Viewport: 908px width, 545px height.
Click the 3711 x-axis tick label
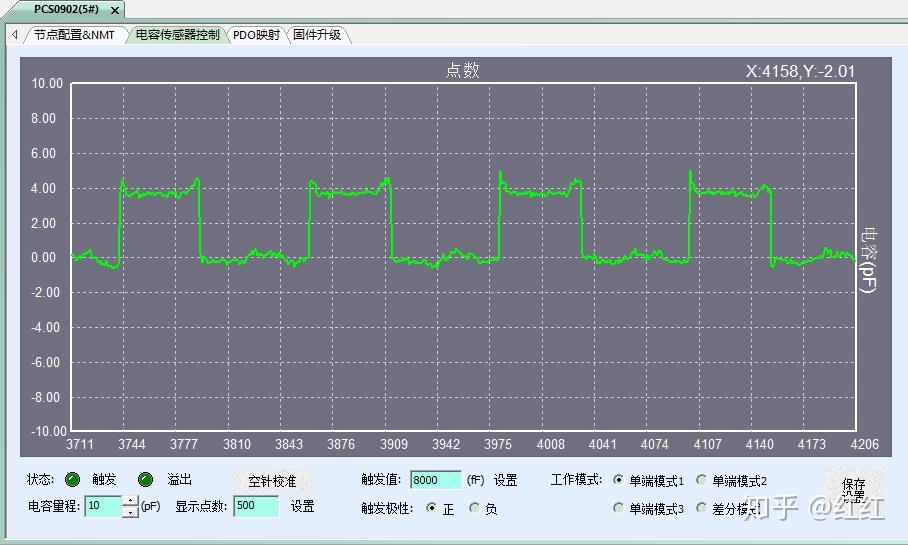[79, 444]
